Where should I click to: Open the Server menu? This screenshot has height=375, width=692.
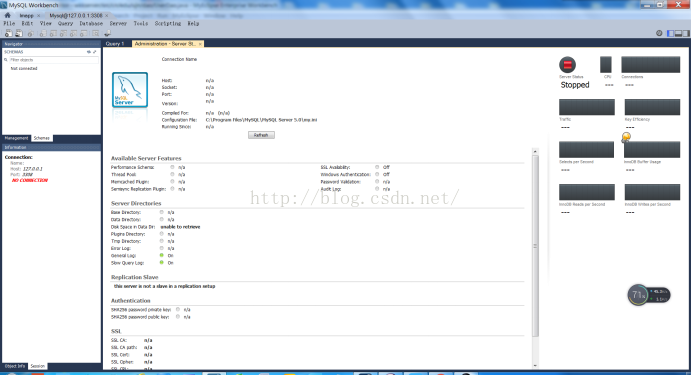118,23
